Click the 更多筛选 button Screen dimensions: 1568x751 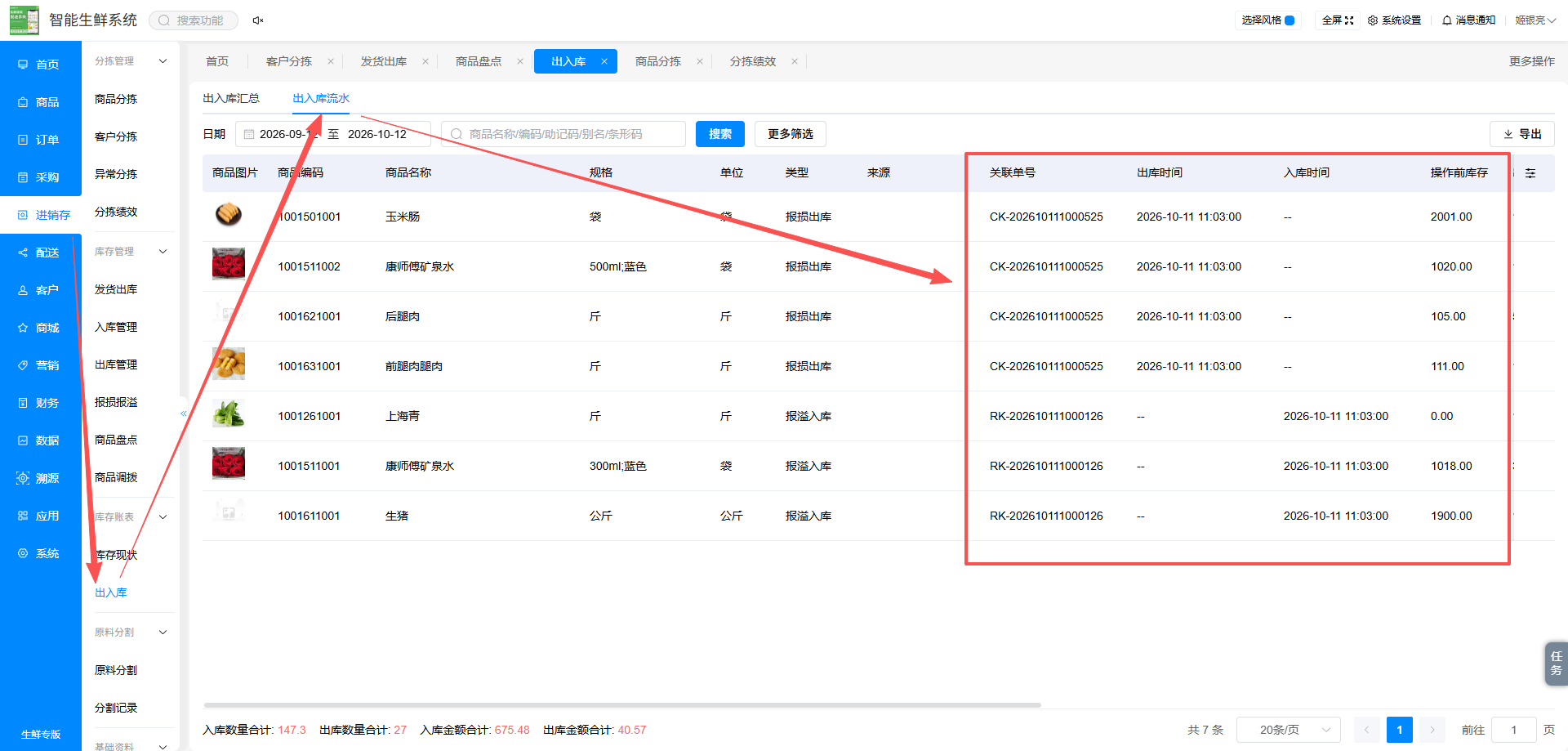tap(790, 134)
